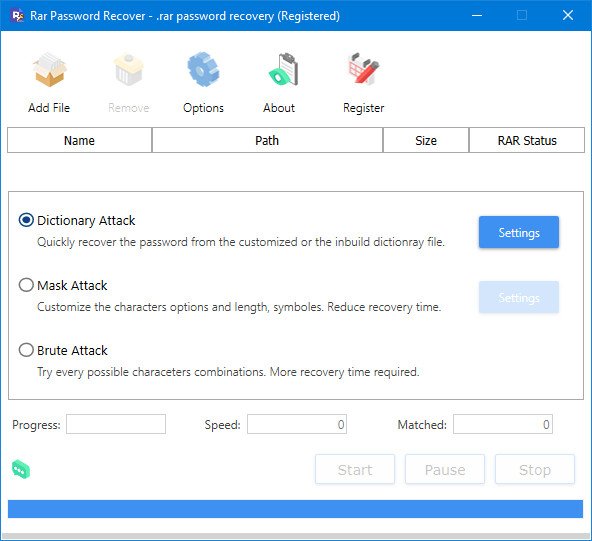Click the Options label
This screenshot has width=592, height=541.
click(203, 108)
